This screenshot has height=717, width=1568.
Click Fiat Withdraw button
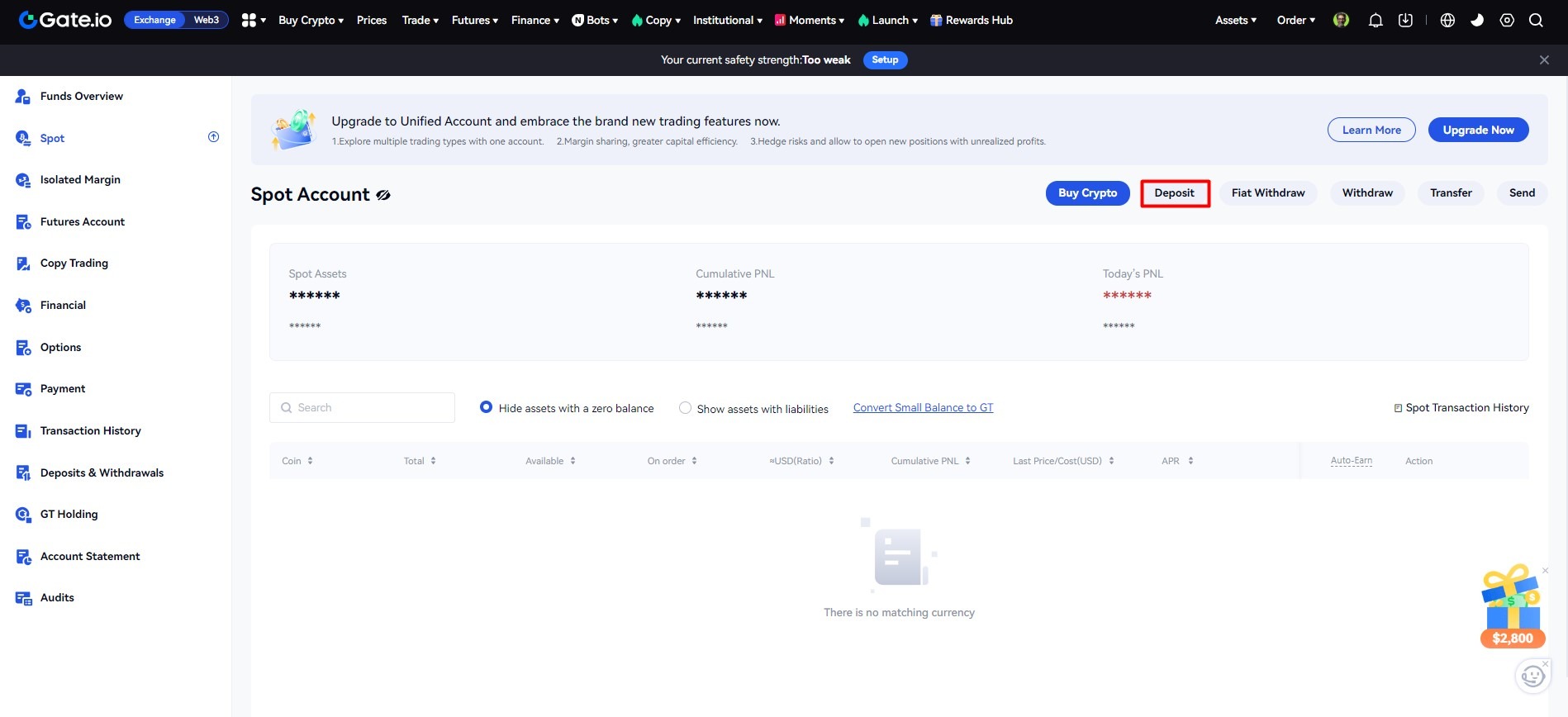[1268, 193]
